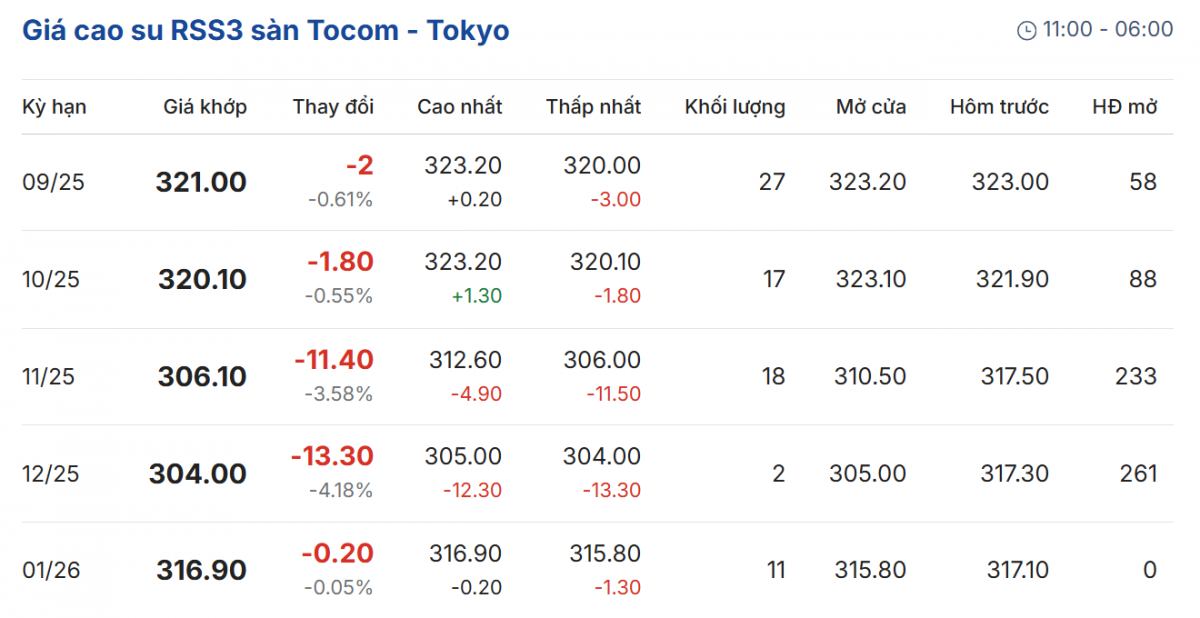This screenshot has width=1200, height=618.
Task: Click the Tocom - Tokyo rubber price title
Action: 265,30
